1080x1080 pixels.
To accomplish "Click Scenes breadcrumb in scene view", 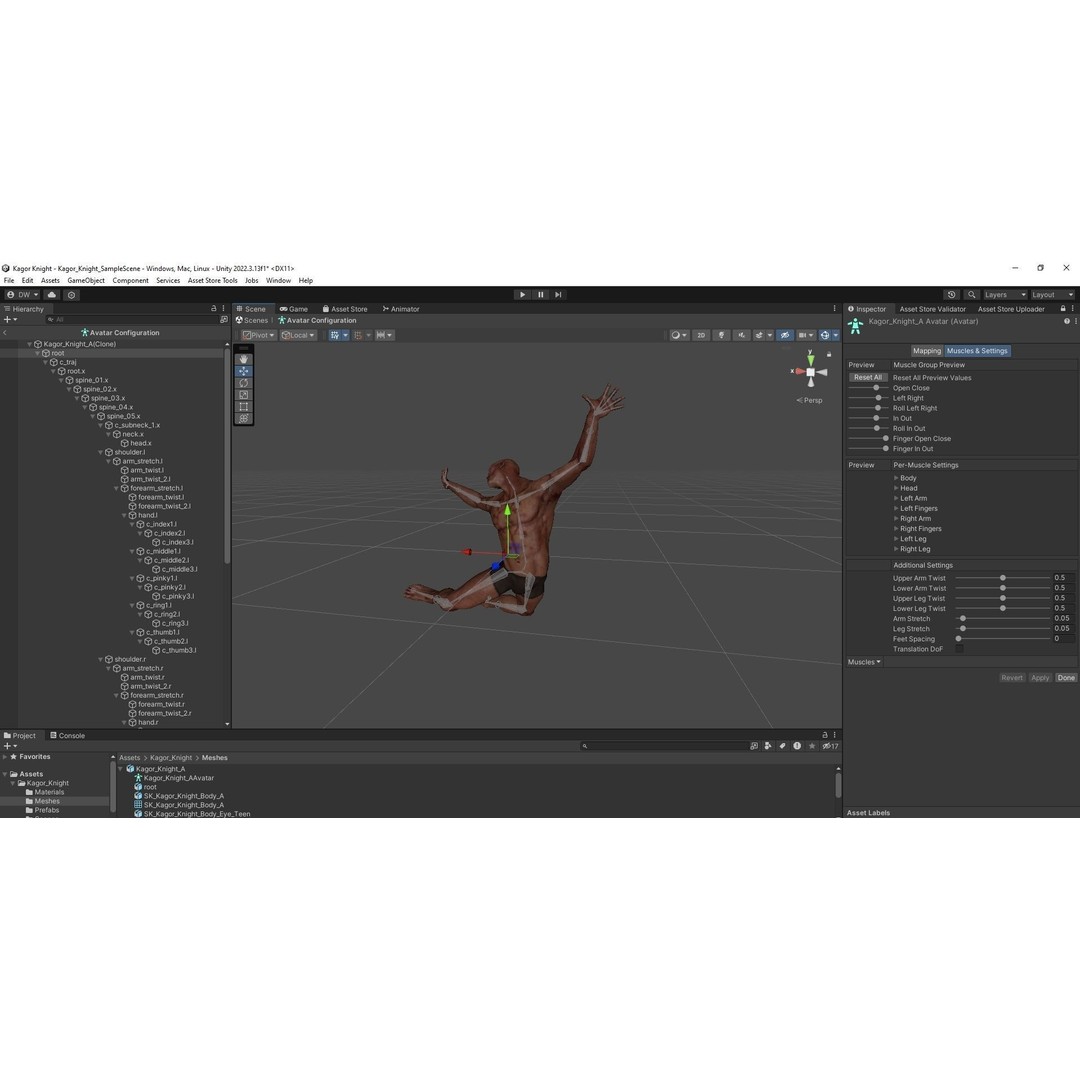I will coord(251,320).
